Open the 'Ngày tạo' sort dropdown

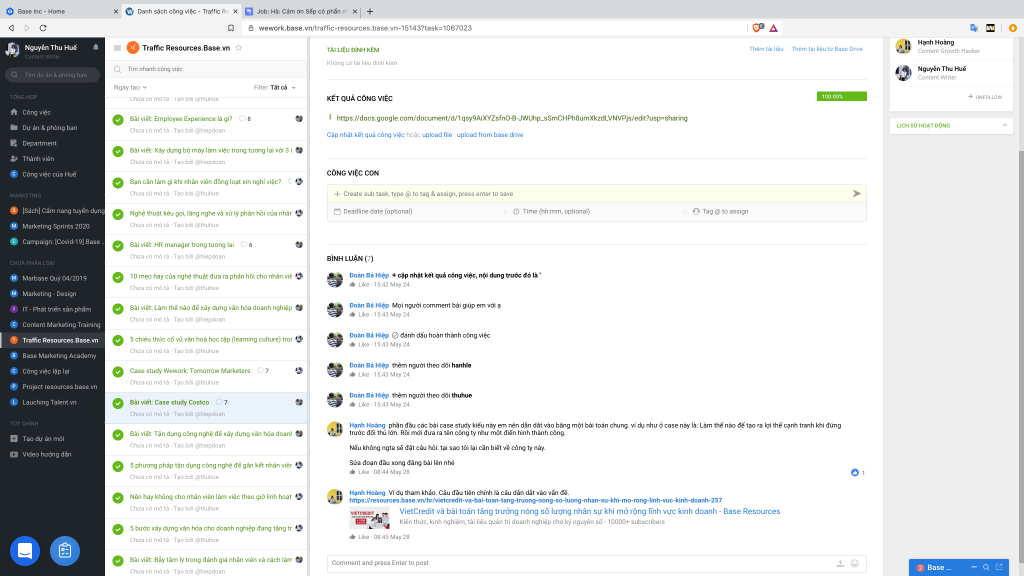(x=130, y=87)
